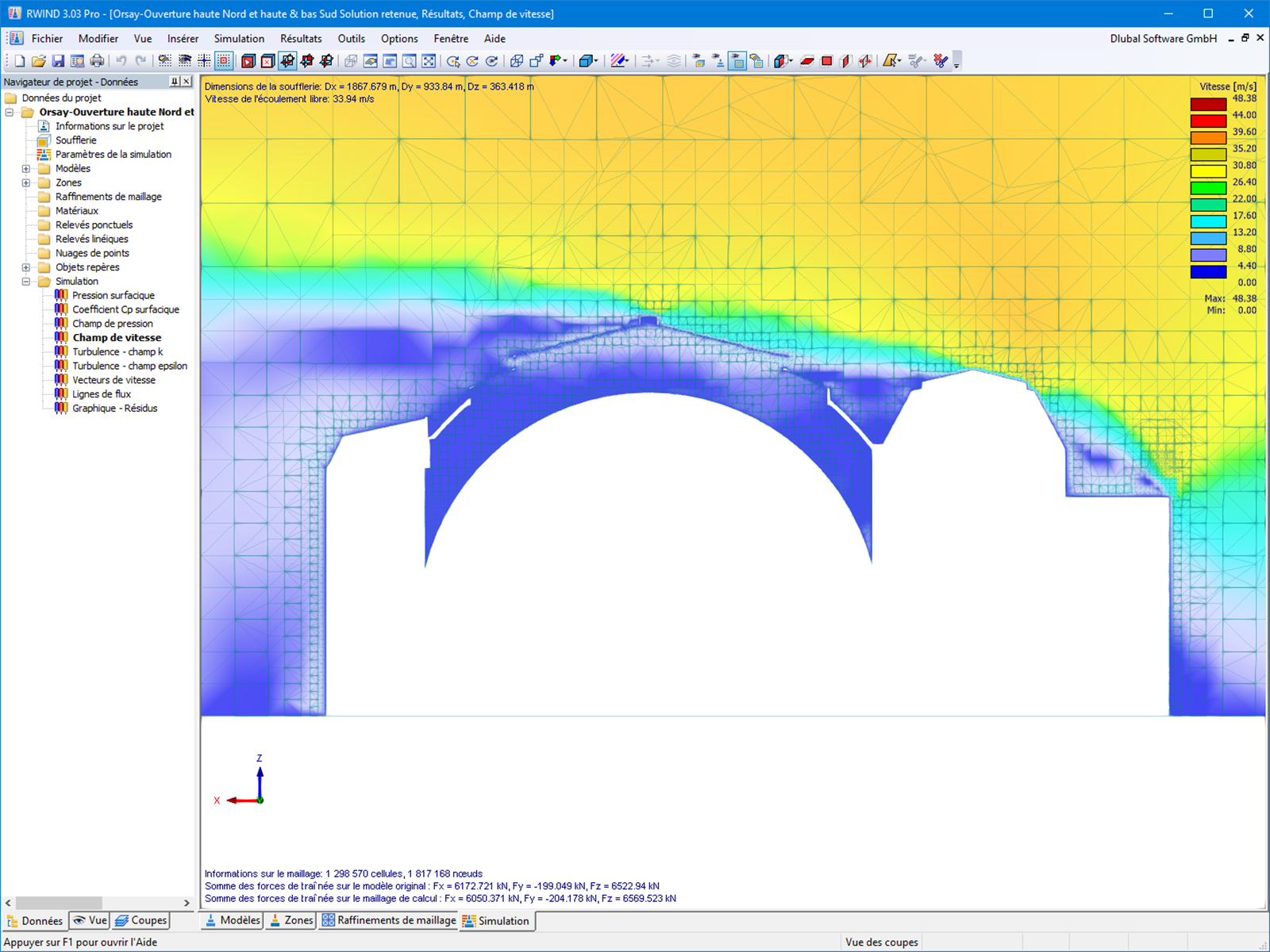1270x952 pixels.
Task: Expand the Modèles tree node
Action: tap(26, 169)
